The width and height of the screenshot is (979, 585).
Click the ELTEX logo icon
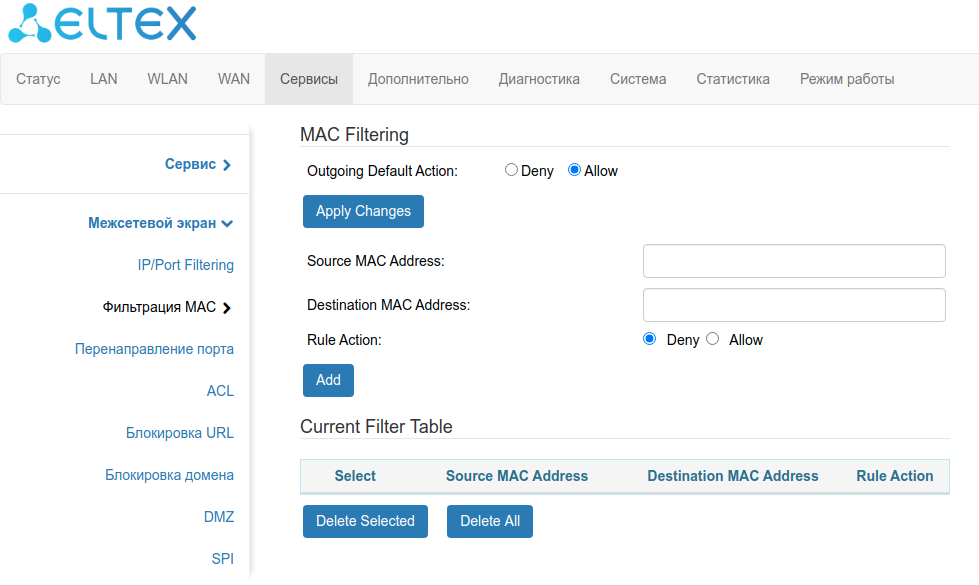tap(30, 24)
